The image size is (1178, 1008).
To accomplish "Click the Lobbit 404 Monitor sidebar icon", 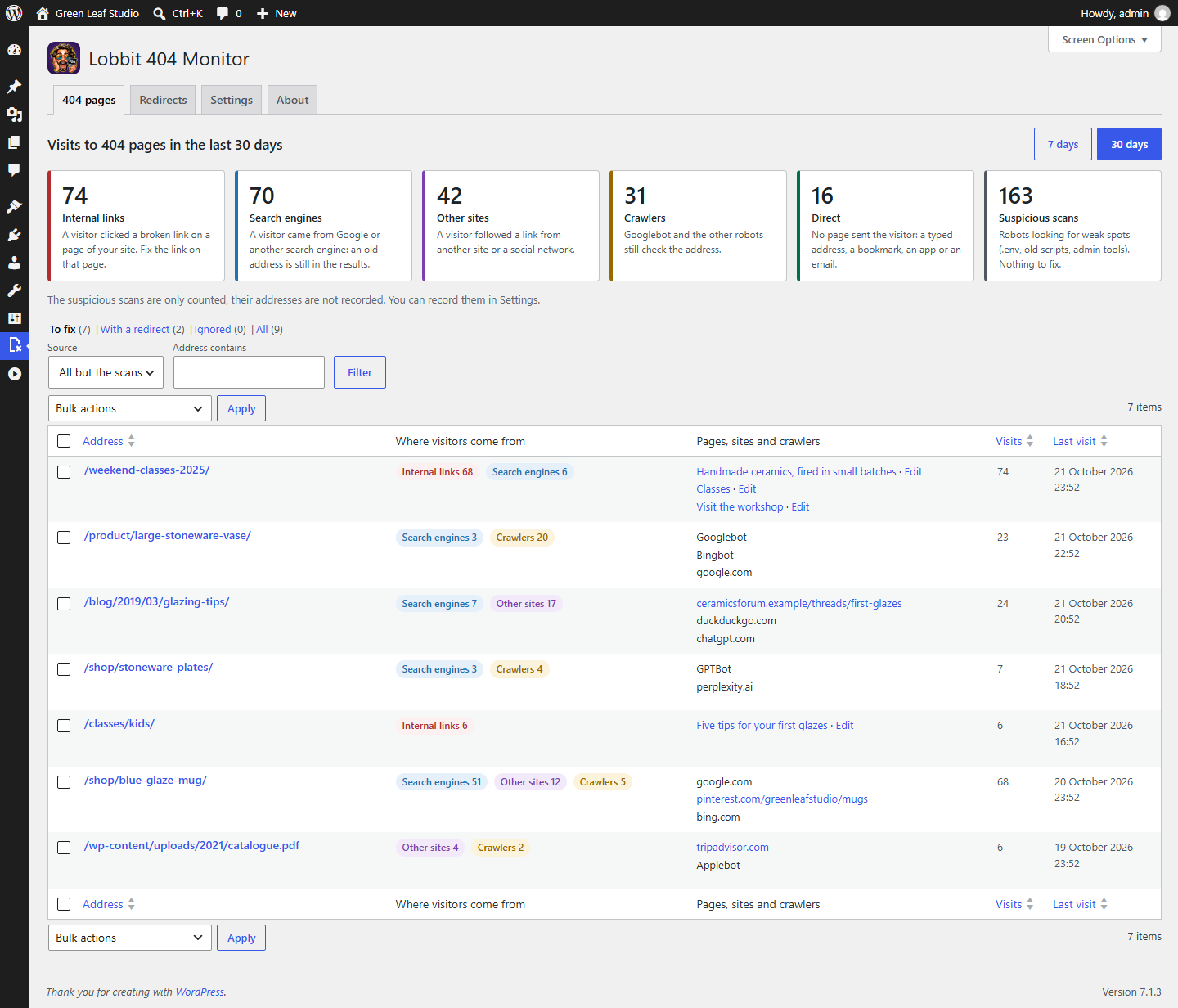I will click(14, 345).
